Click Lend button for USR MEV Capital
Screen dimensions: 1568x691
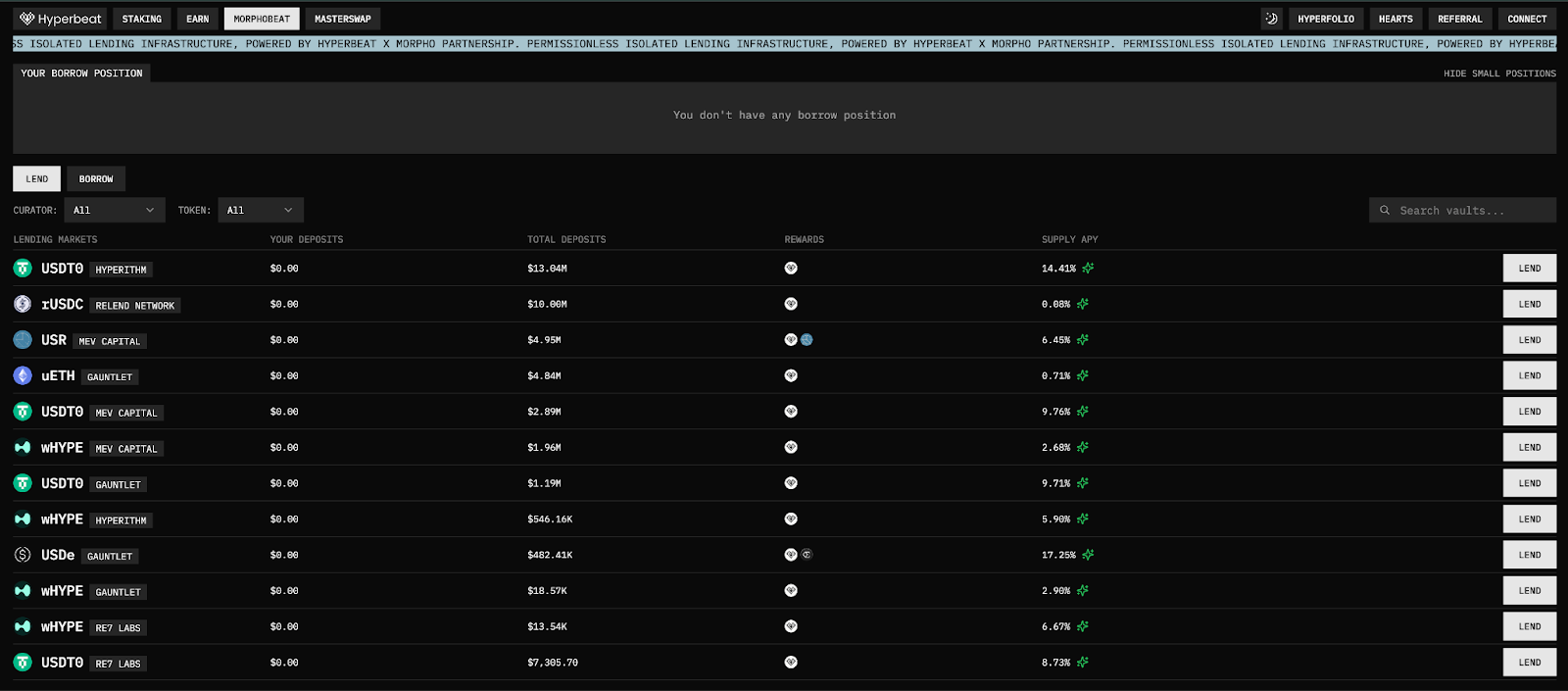pos(1529,340)
